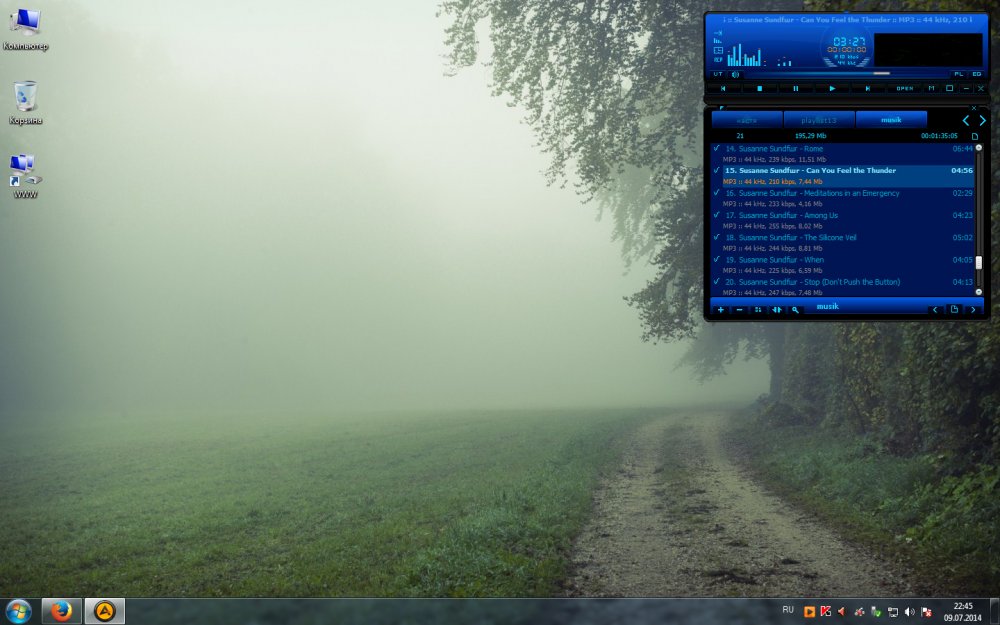
Task: Toggle playlist visibility with PL button
Action: click(x=959, y=74)
